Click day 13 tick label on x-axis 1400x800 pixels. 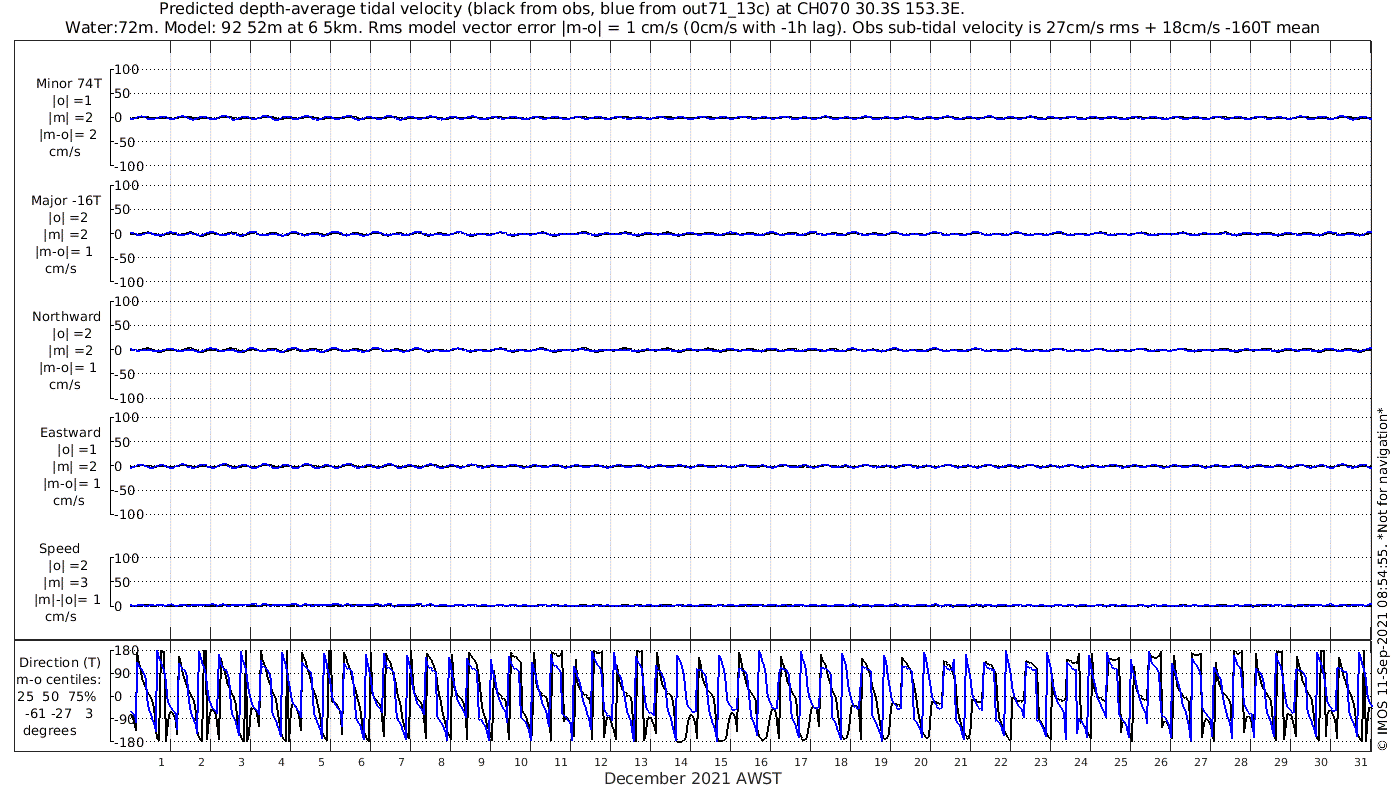coord(641,762)
